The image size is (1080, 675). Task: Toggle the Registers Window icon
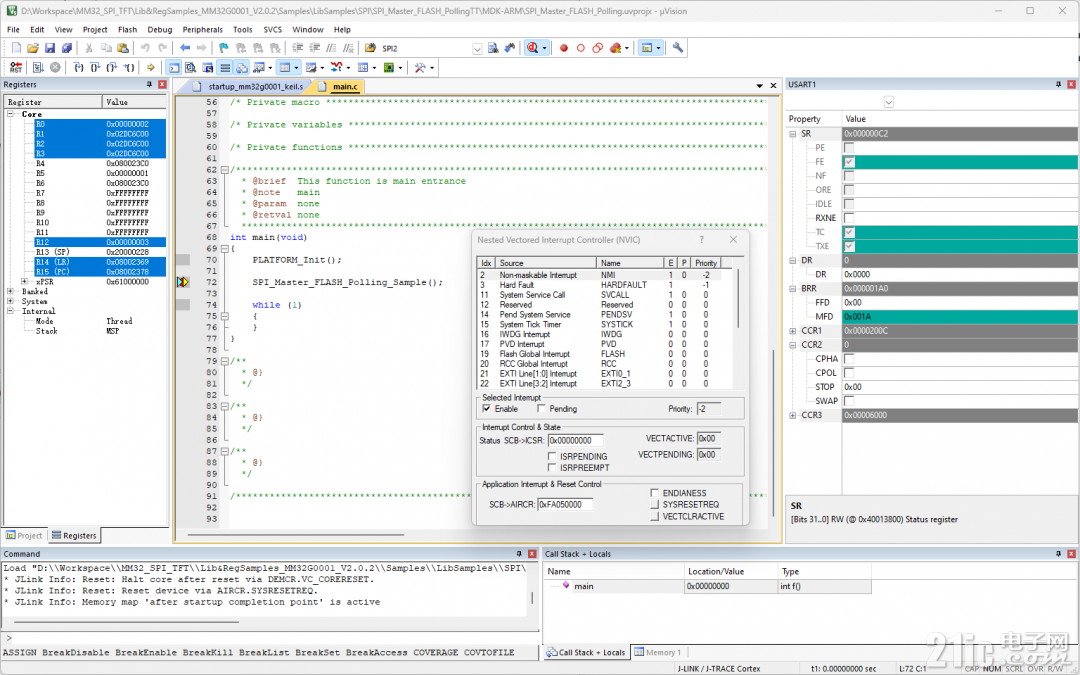225,68
